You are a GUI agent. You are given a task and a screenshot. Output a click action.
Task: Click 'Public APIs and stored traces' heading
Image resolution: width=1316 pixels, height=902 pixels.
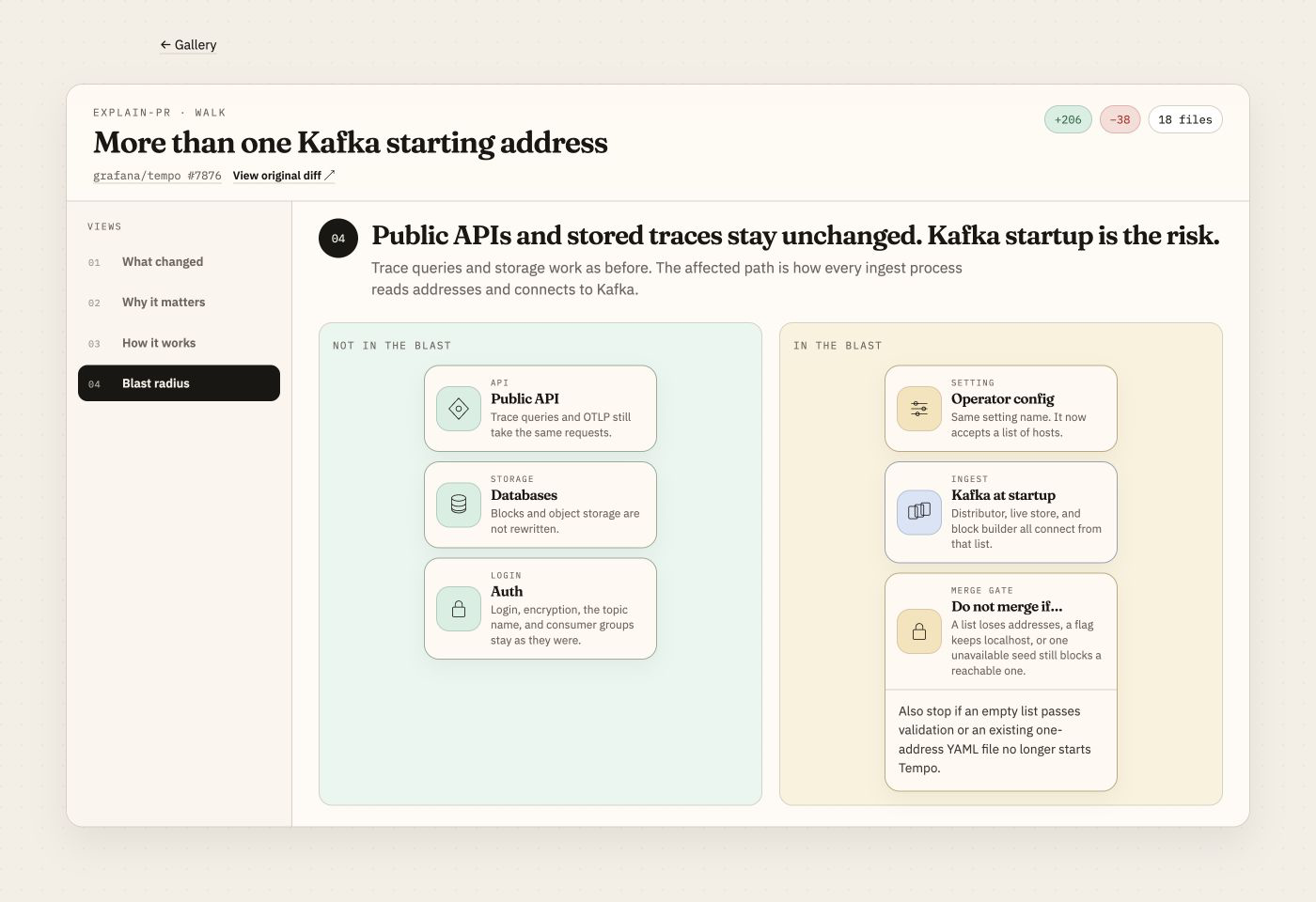(x=795, y=236)
